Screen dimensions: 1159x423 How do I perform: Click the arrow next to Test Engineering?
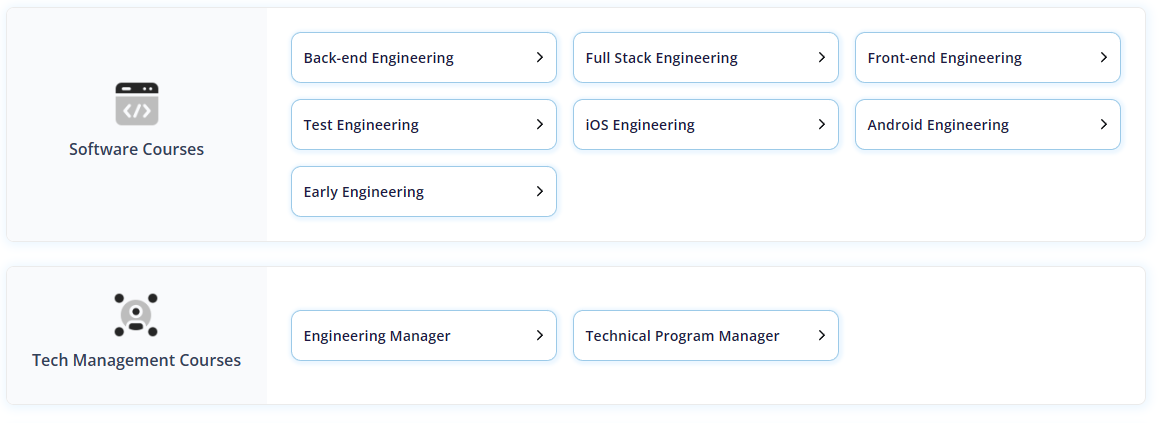click(x=540, y=124)
